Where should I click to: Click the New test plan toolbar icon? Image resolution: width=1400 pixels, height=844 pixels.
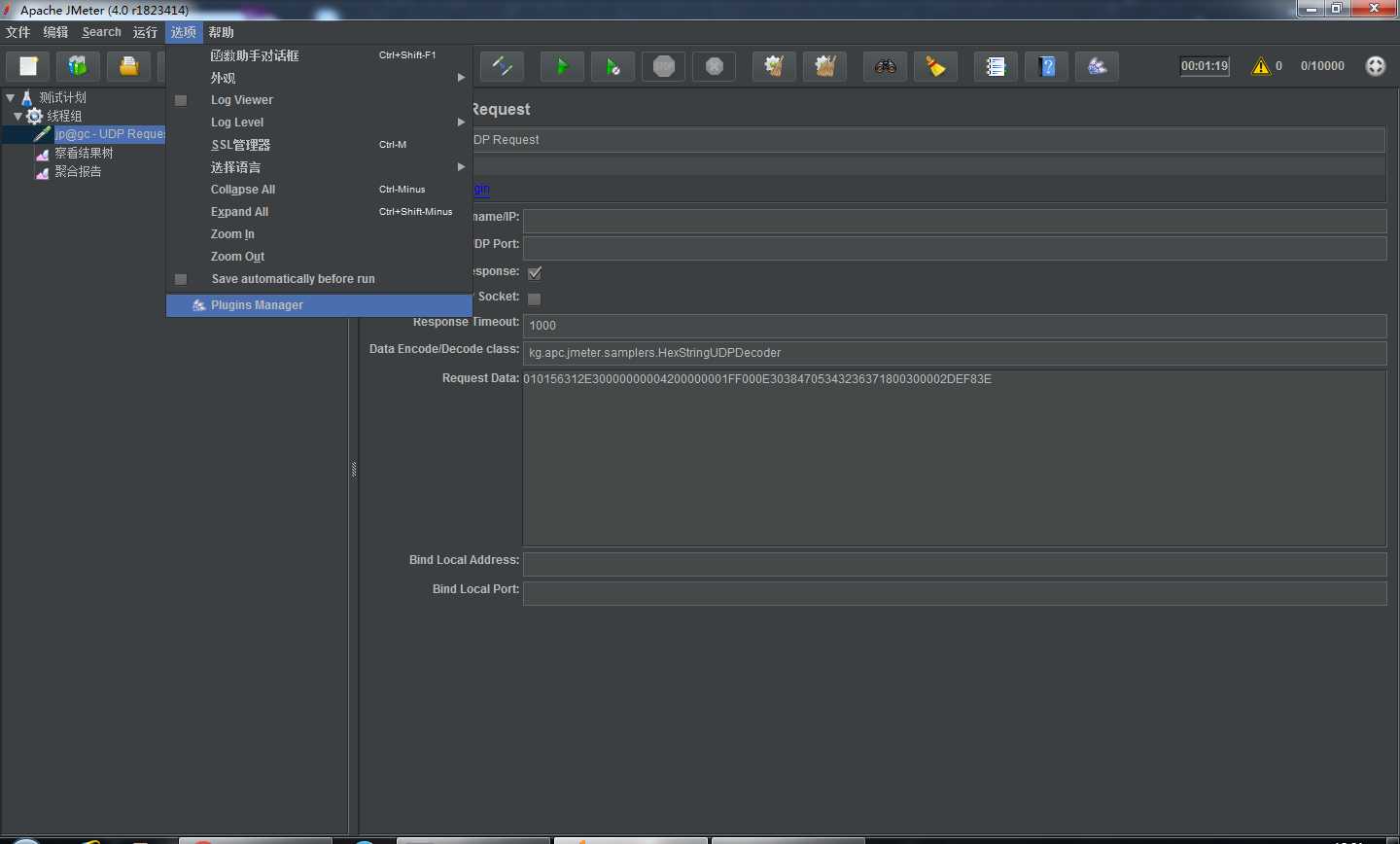pyautogui.click(x=28, y=66)
